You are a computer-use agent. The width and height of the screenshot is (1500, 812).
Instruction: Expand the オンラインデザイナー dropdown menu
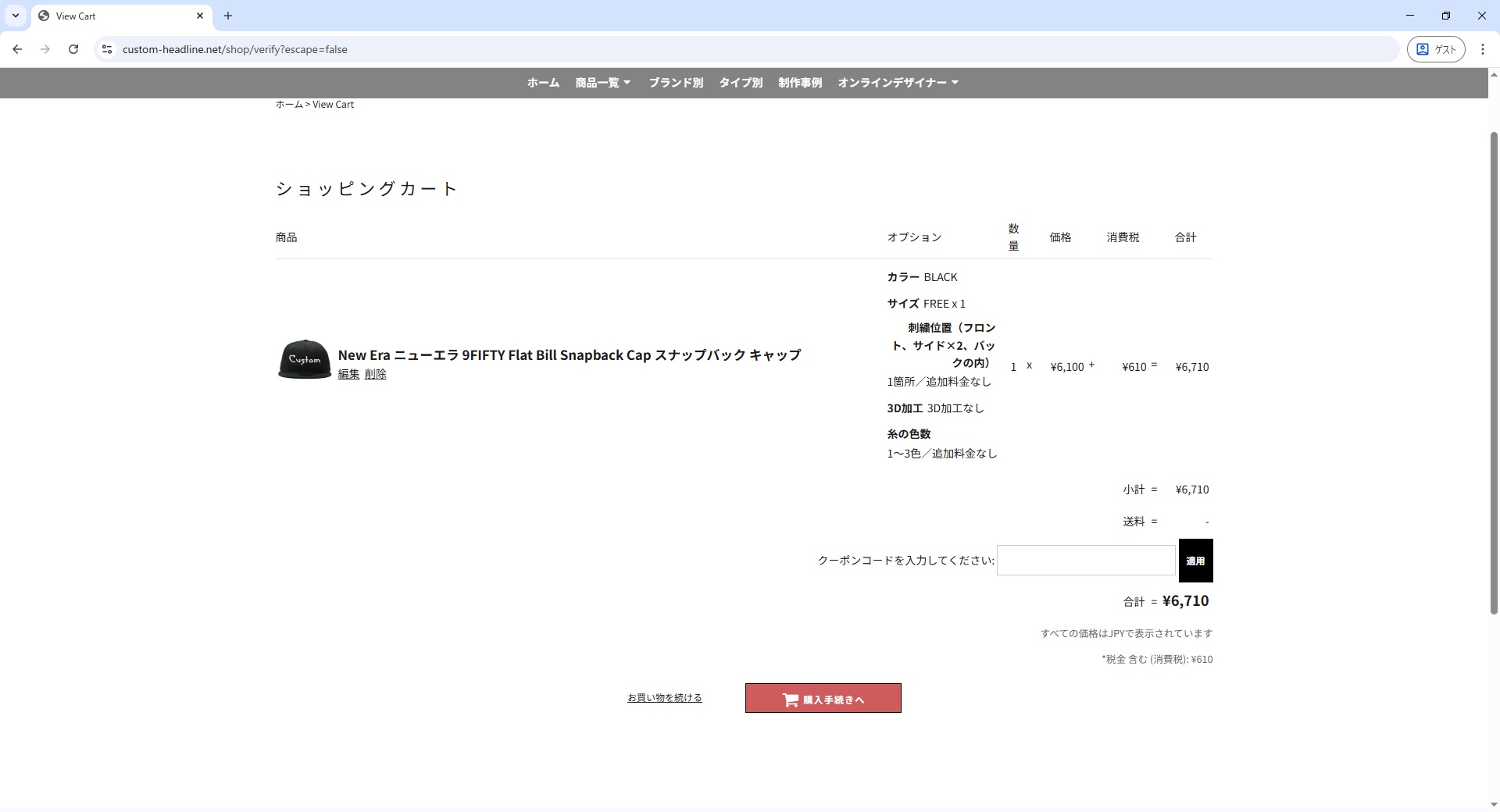coord(898,83)
